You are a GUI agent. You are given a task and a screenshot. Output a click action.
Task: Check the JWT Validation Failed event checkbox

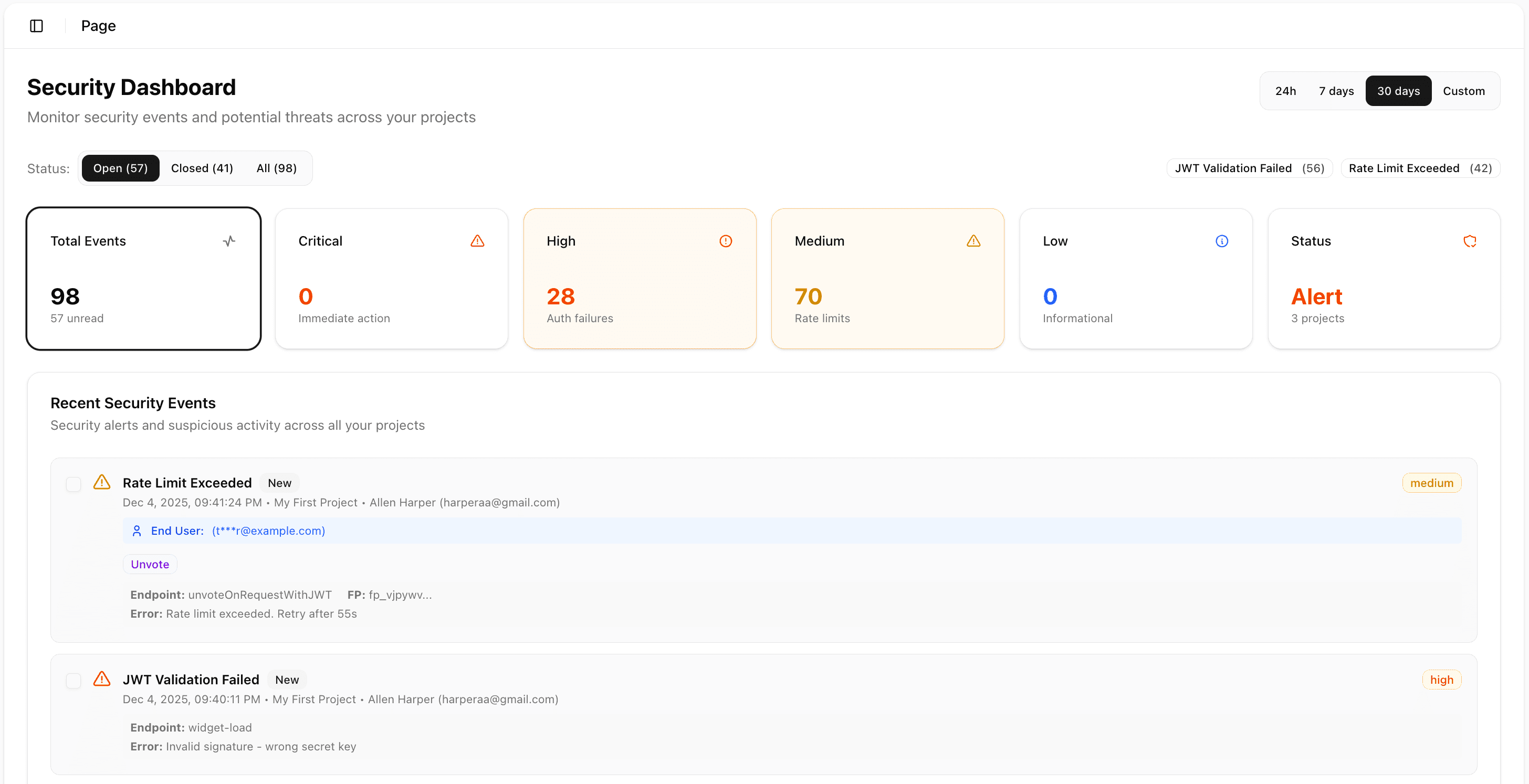[74, 680]
